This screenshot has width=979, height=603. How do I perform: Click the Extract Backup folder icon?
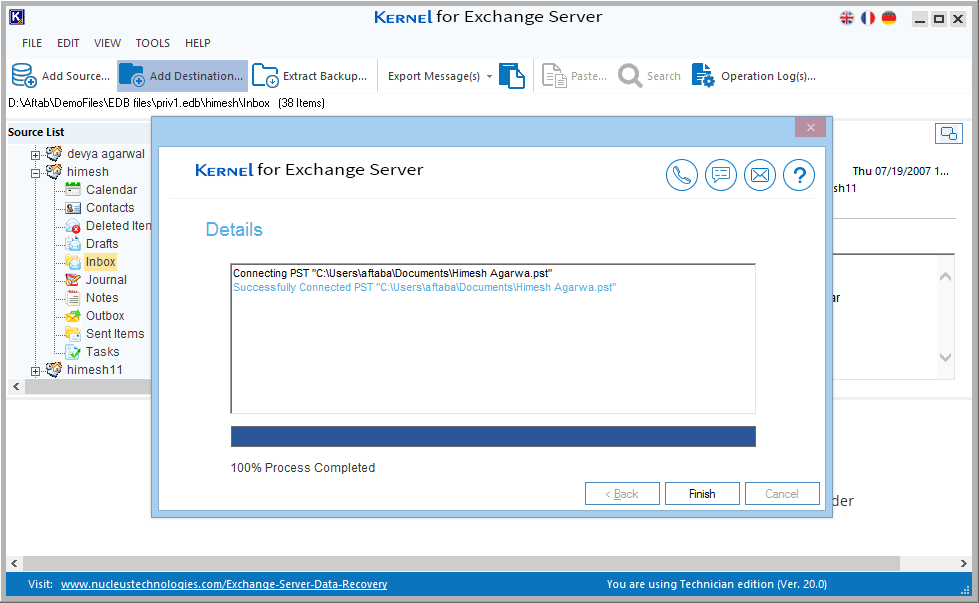(265, 76)
